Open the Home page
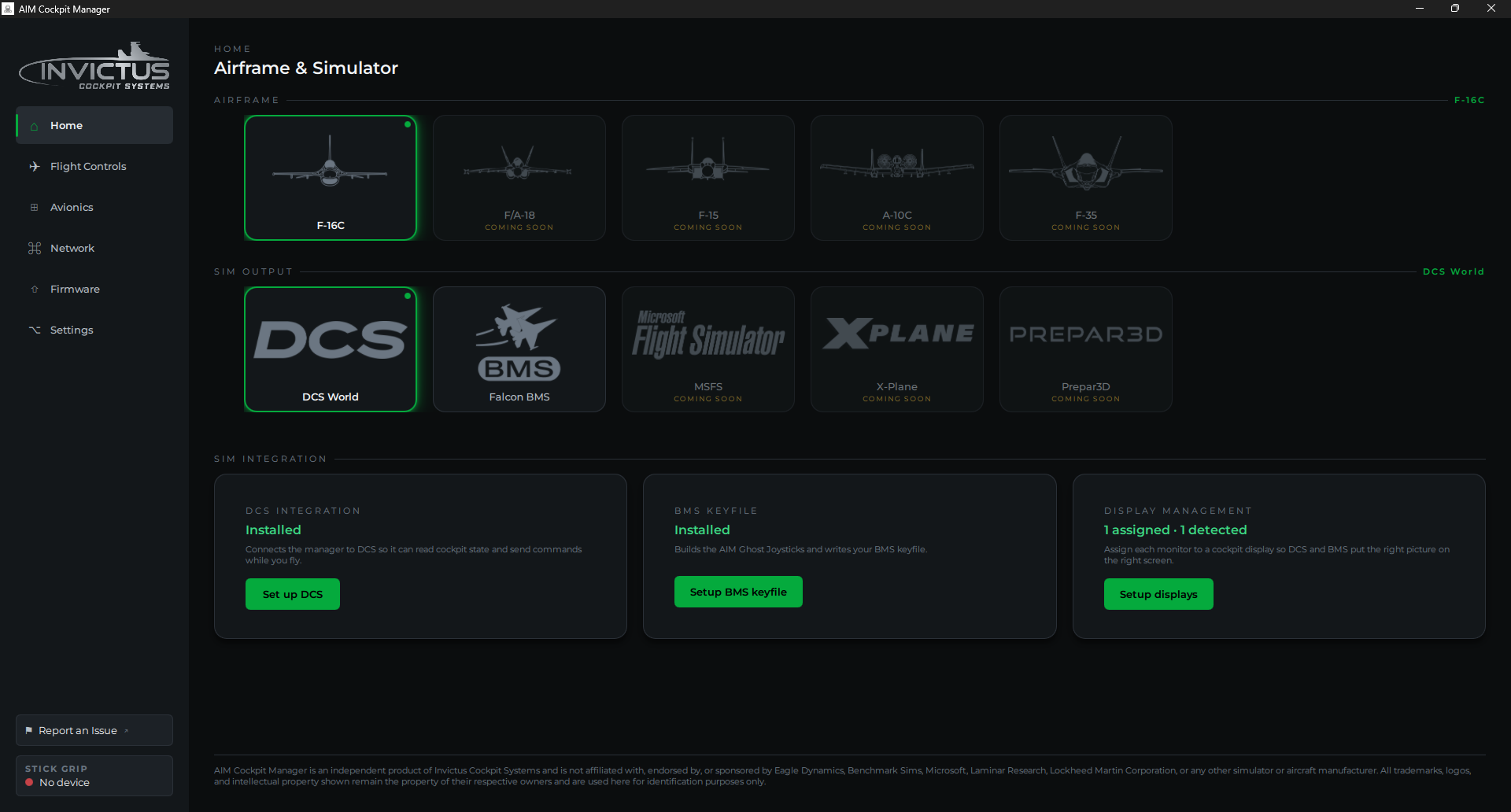Viewport: 1511px width, 812px height. [94, 125]
